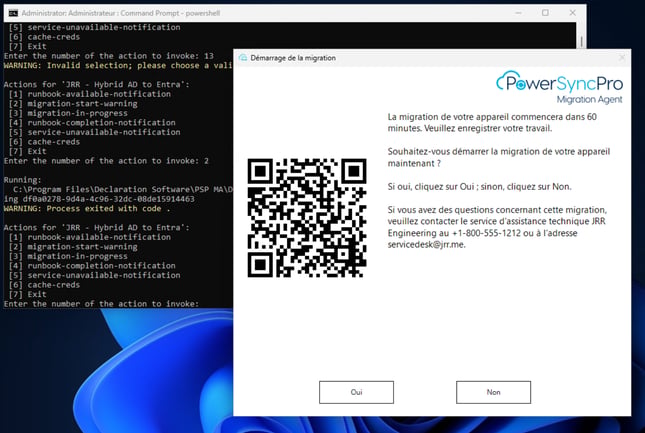Image resolution: width=645 pixels, height=433 pixels.
Task: Click the Non button
Action: tap(493, 392)
